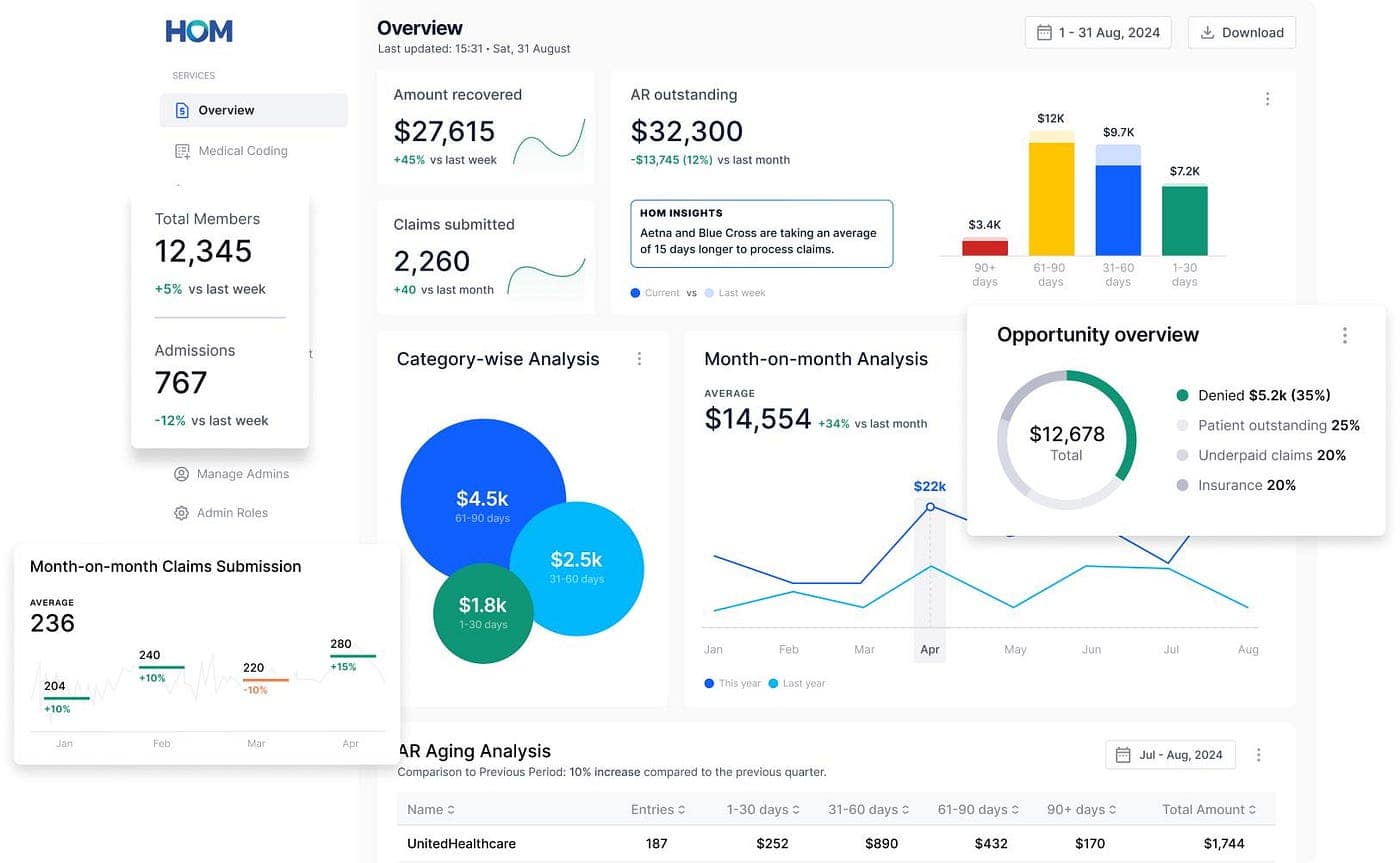Click the $890 cell in UnitedHealthcare row
This screenshot has width=1400, height=863.
[x=882, y=844]
